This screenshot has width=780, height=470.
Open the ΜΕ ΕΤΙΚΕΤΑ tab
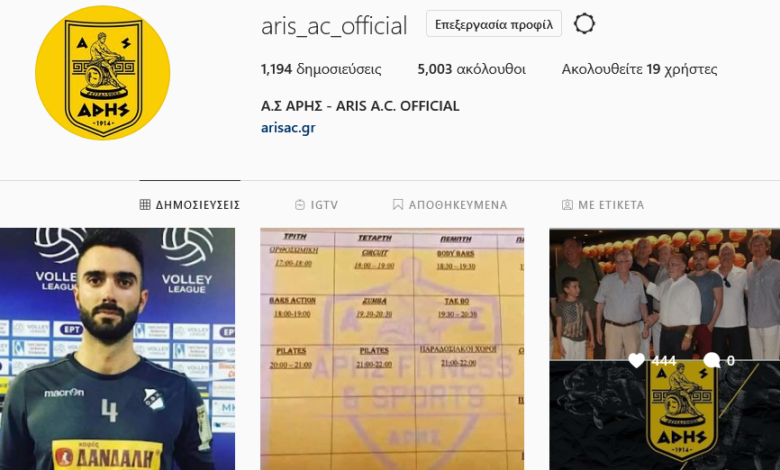[603, 204]
